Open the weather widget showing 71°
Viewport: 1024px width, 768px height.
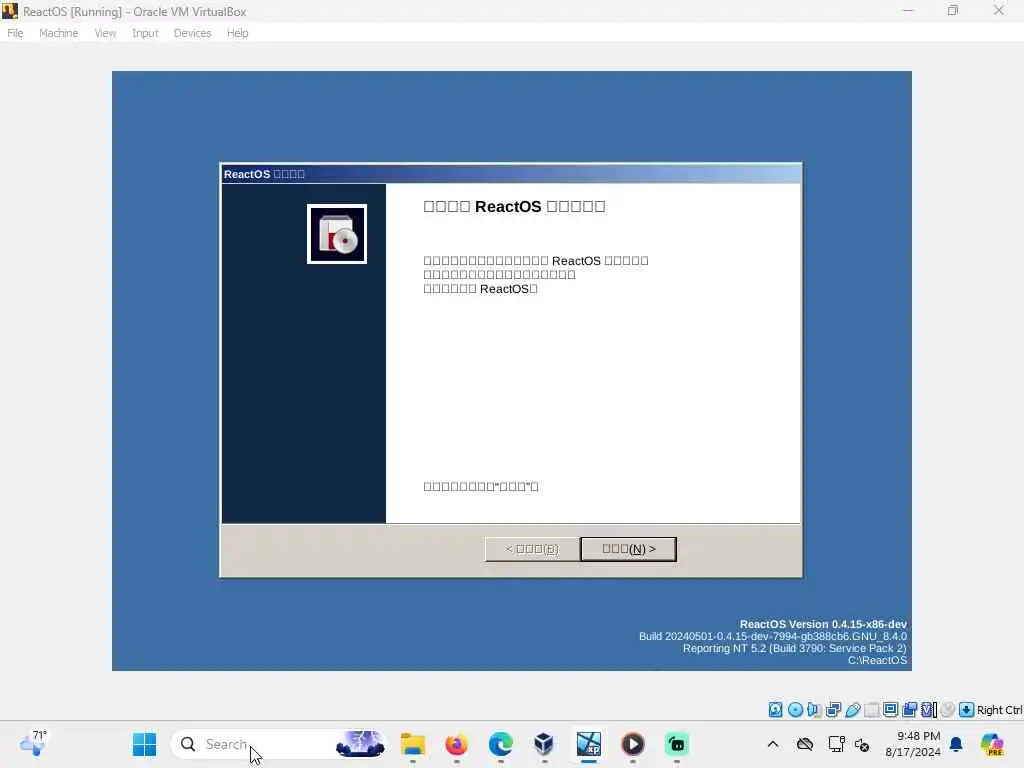coord(33,743)
